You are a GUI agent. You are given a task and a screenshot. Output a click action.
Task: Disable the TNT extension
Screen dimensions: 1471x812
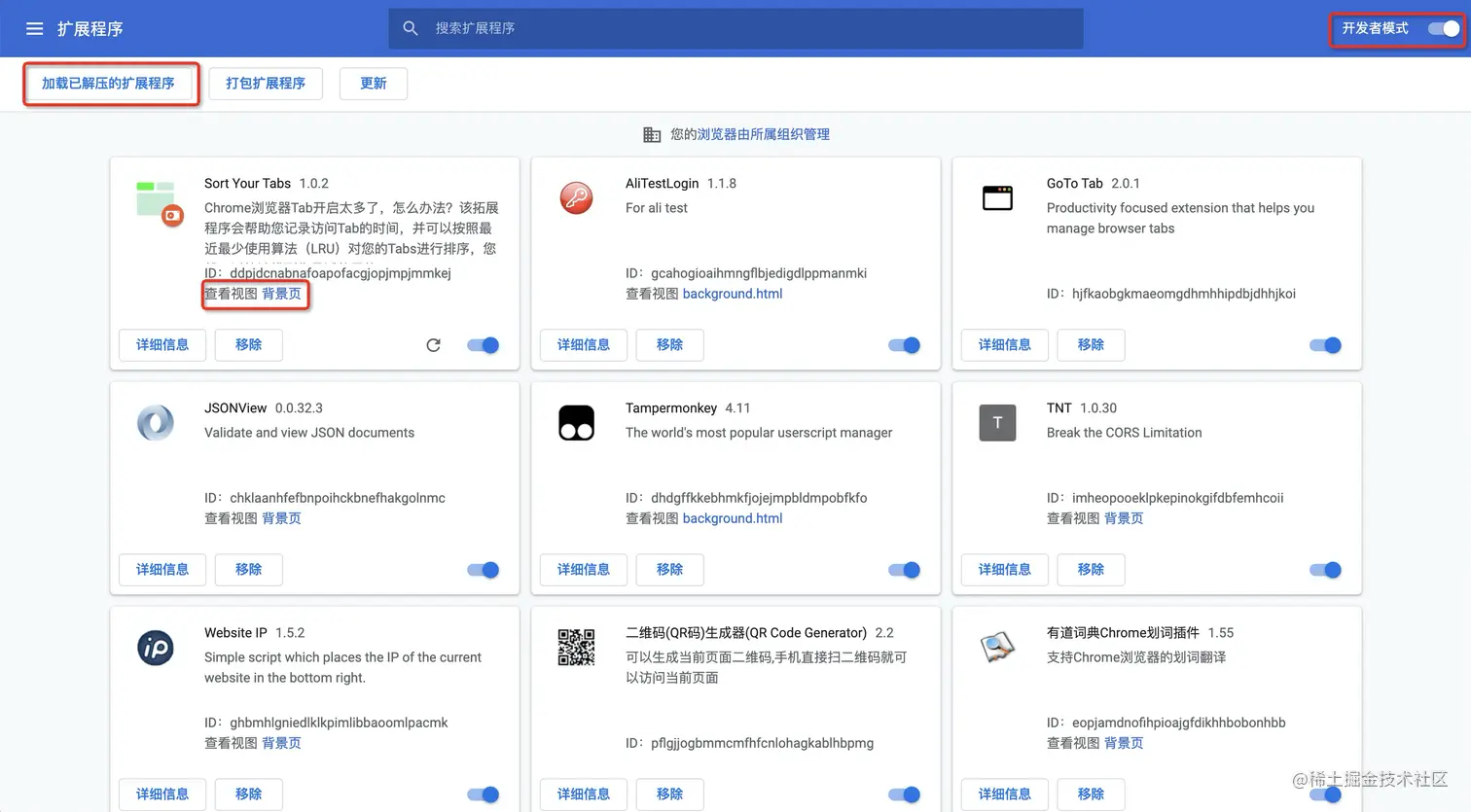(x=1326, y=570)
